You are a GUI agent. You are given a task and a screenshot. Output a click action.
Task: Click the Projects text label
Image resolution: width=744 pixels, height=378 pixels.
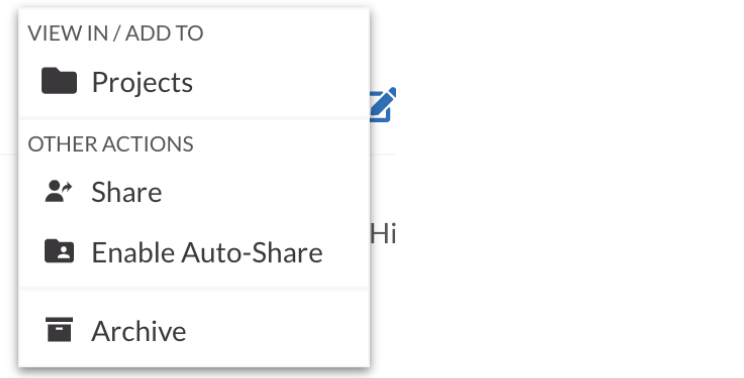(142, 83)
